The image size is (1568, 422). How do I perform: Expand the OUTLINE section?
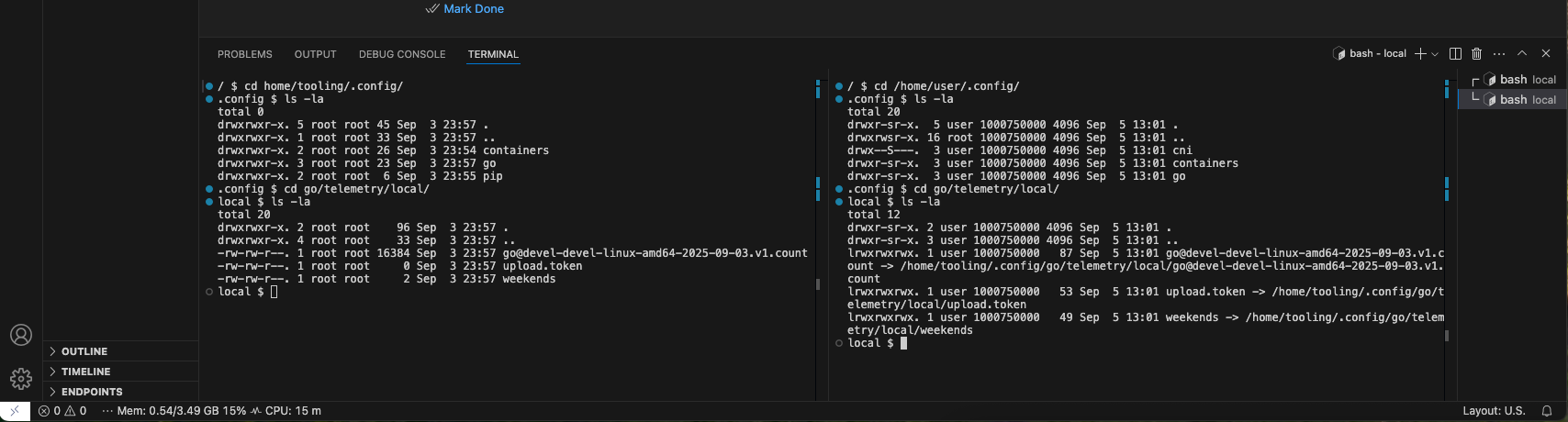pyautogui.click(x=84, y=351)
